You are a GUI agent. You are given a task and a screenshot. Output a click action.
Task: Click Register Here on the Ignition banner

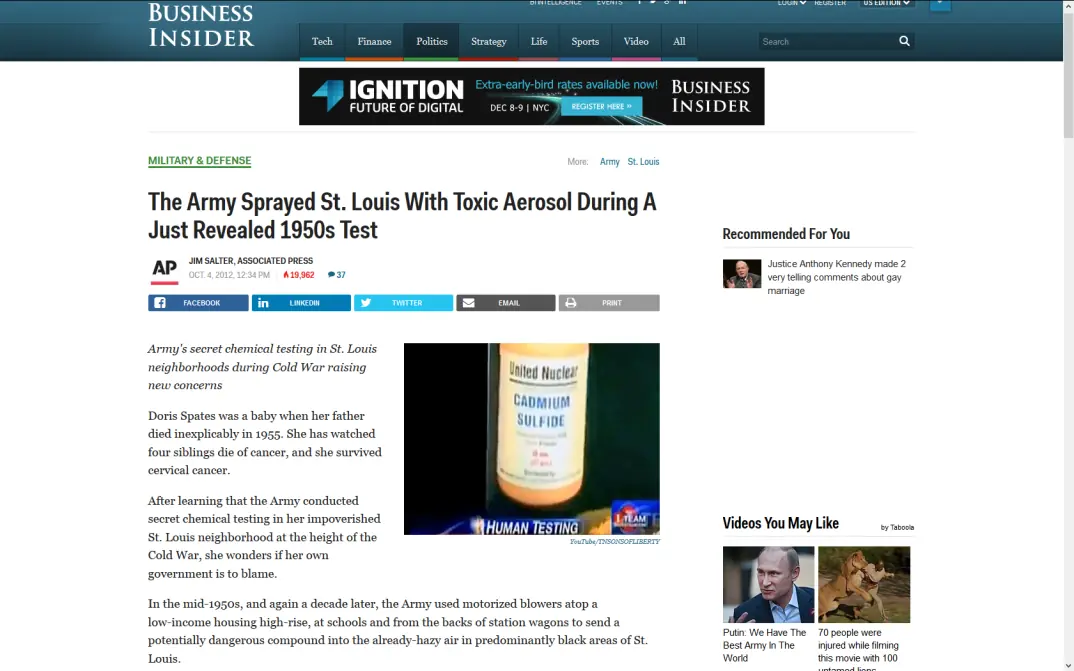[601, 106]
